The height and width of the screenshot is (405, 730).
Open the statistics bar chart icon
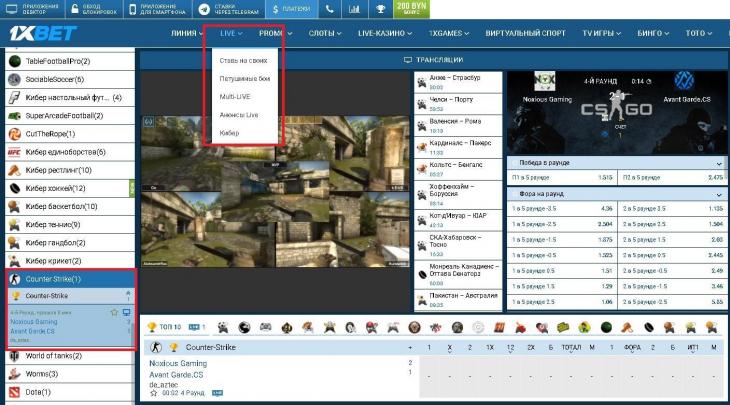point(354,10)
